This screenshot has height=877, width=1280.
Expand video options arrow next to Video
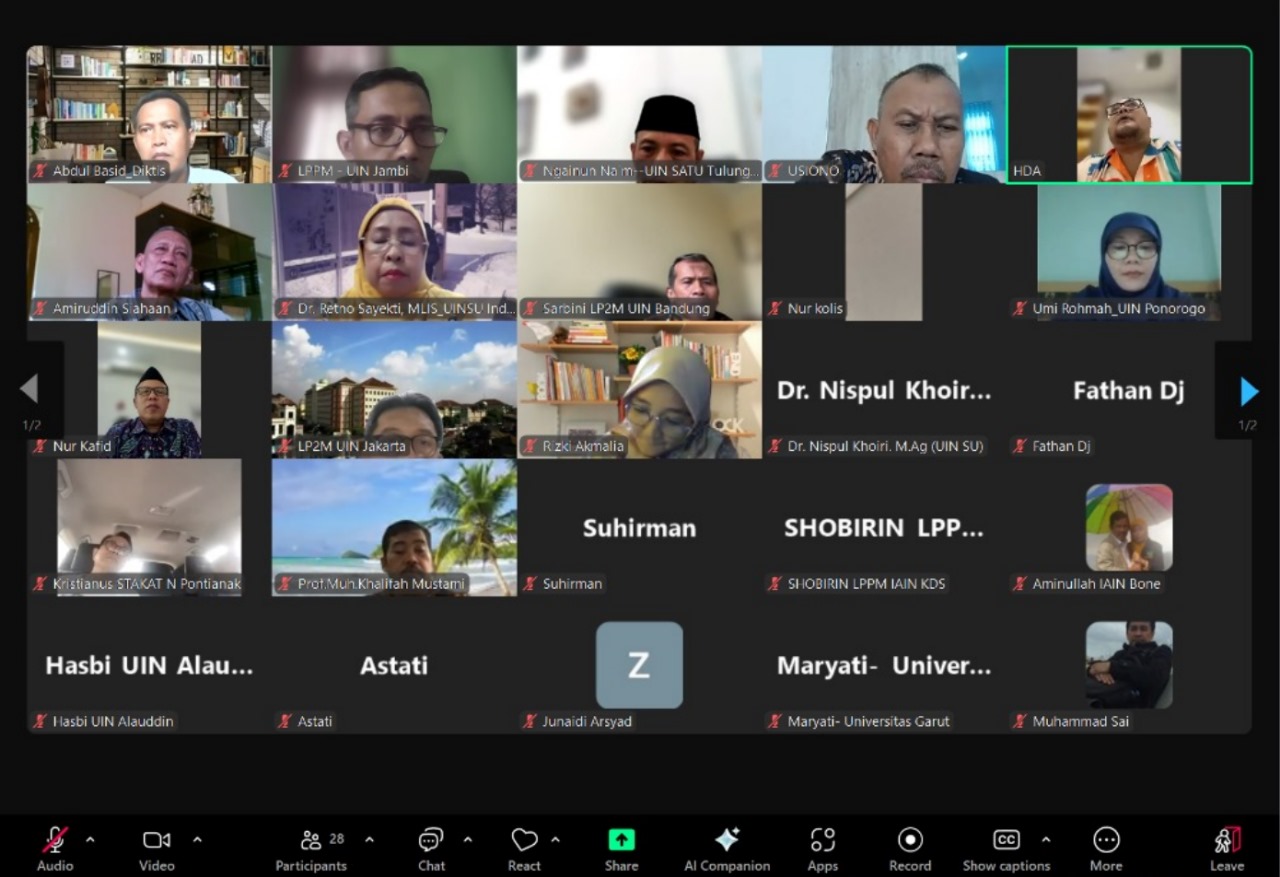click(x=197, y=840)
